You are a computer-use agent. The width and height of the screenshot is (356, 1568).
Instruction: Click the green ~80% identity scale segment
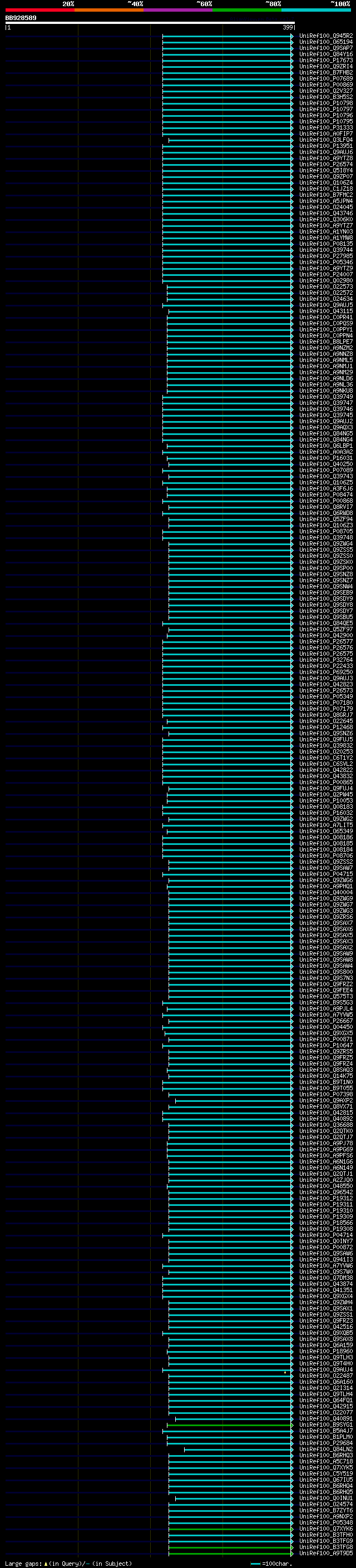coord(247,10)
